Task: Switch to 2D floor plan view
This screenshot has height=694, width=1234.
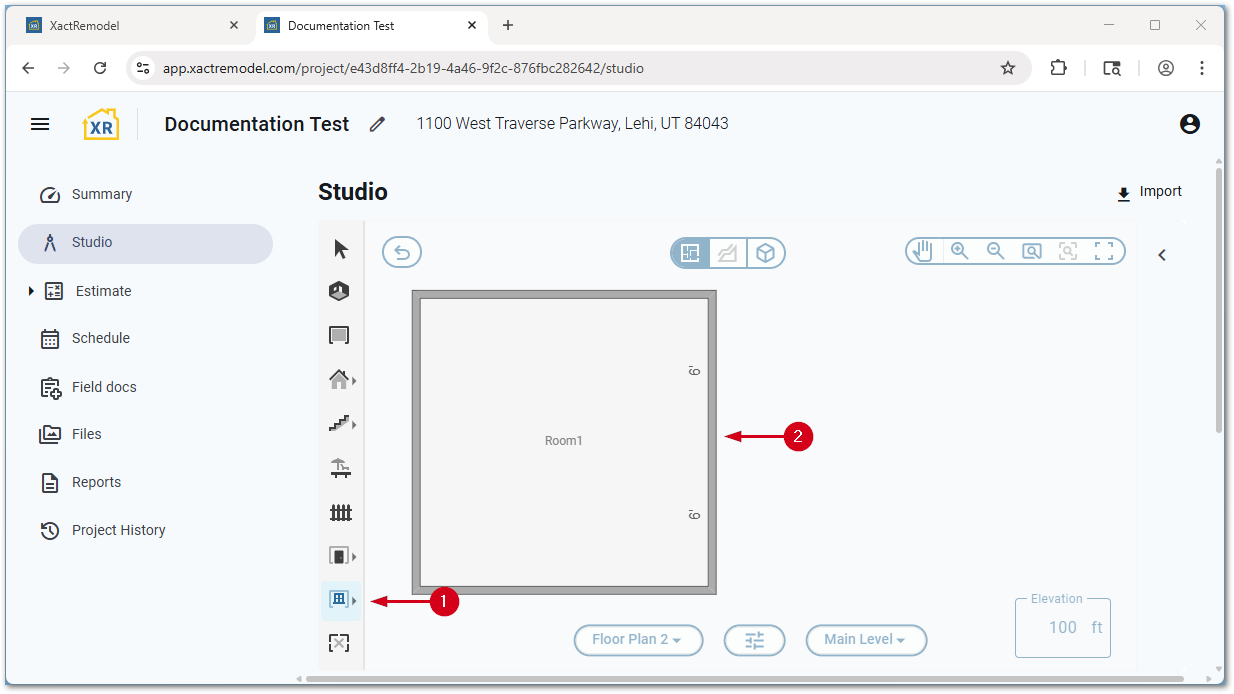Action: click(x=690, y=253)
